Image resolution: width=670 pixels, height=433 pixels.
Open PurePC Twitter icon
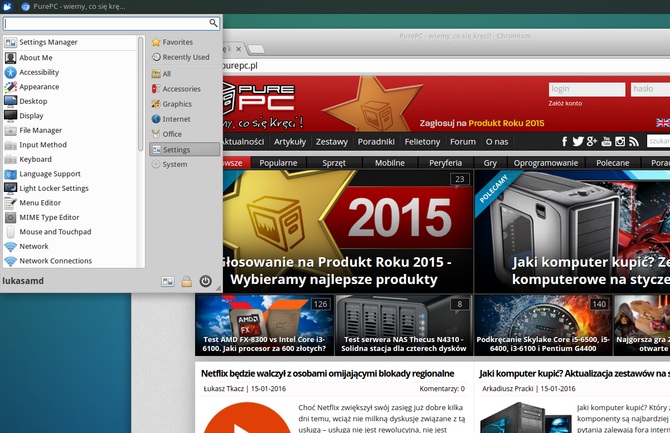[578, 141]
